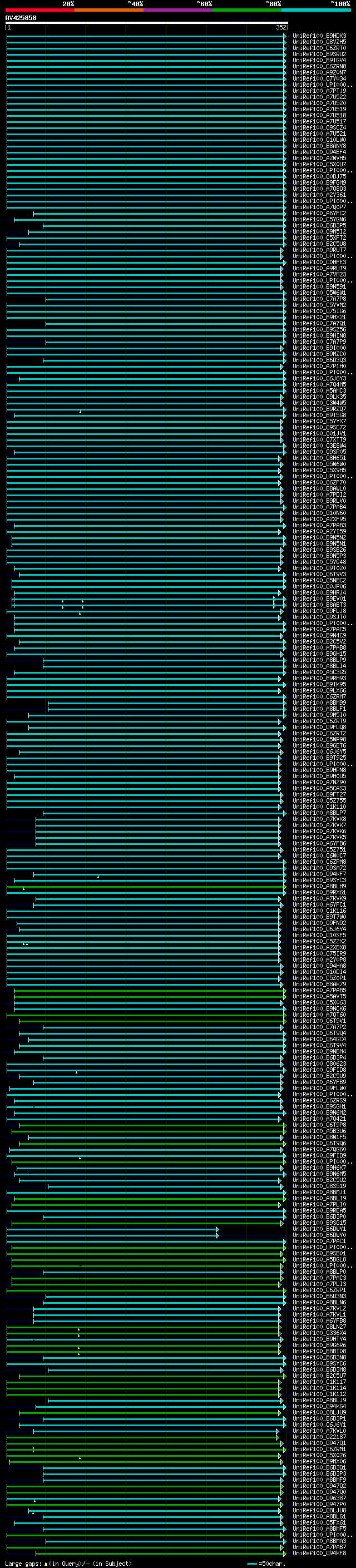
Task: Select hit label UniRef100_A7U517
Action: (x=319, y=122)
